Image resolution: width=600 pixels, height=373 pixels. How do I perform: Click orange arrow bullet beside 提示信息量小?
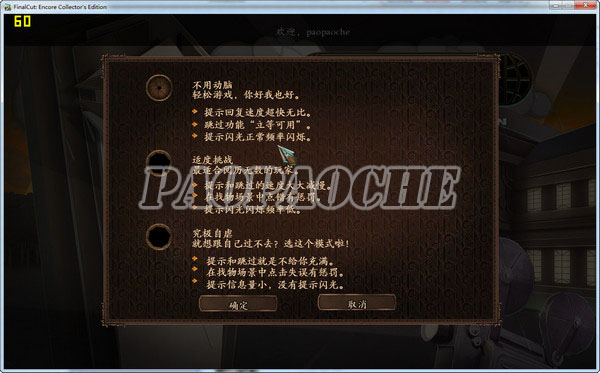[x=195, y=281]
